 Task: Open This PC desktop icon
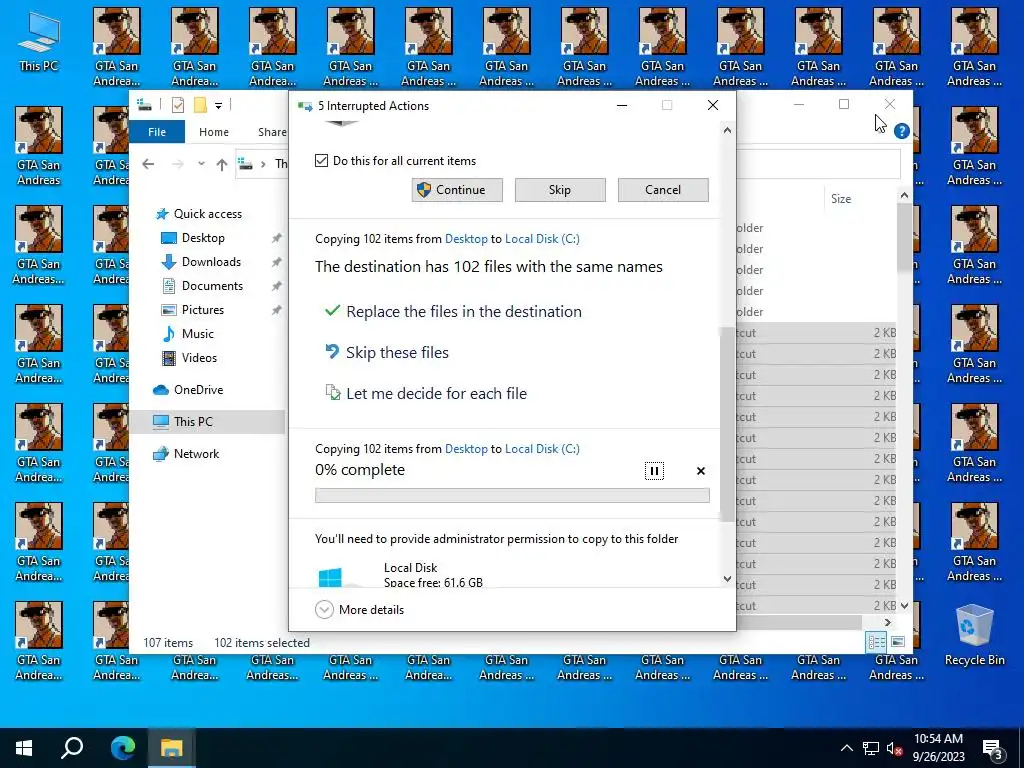pos(39,42)
